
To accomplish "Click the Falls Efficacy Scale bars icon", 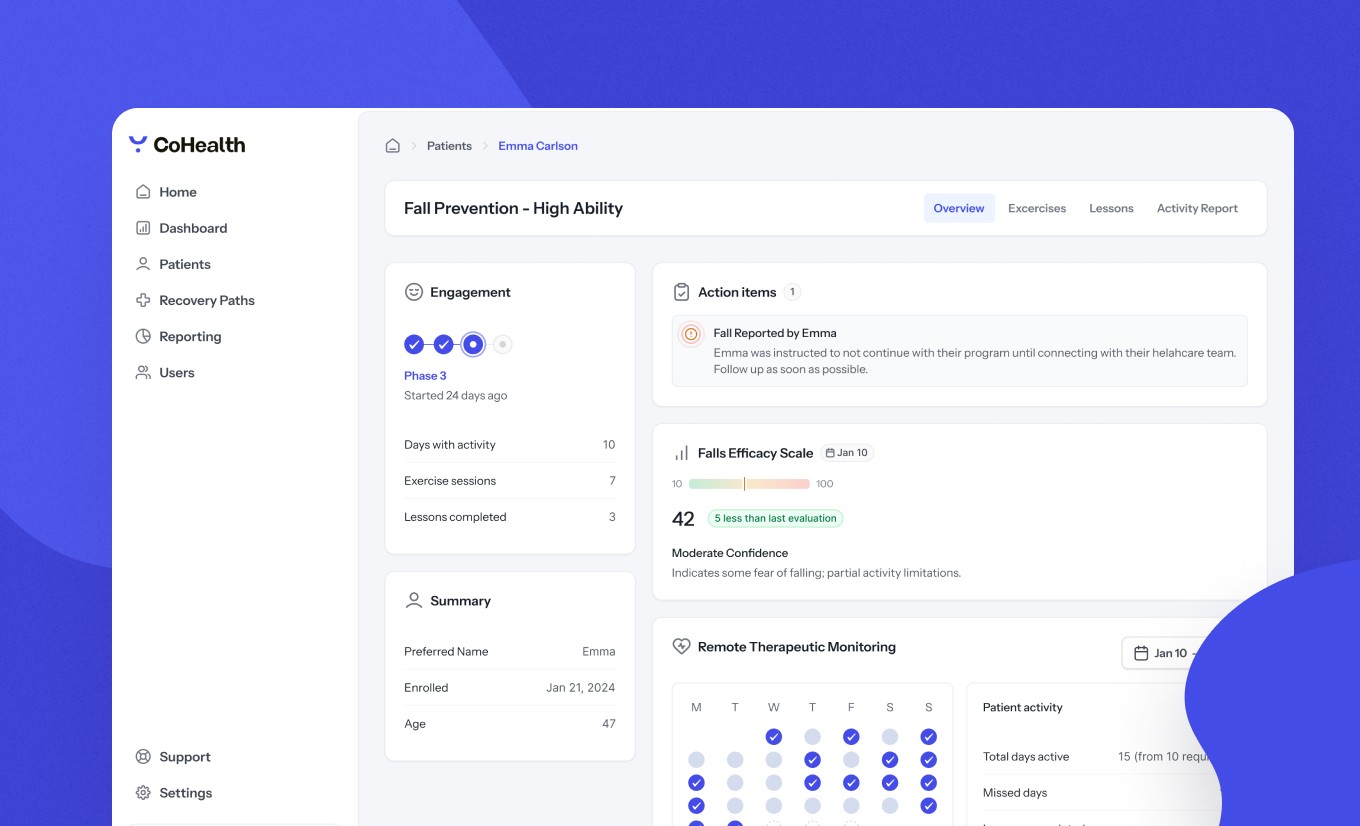I will click(681, 453).
